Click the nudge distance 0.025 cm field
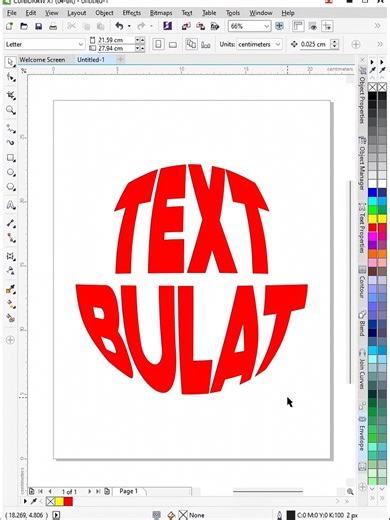Viewport: 390px width, 520px height. tap(314, 44)
